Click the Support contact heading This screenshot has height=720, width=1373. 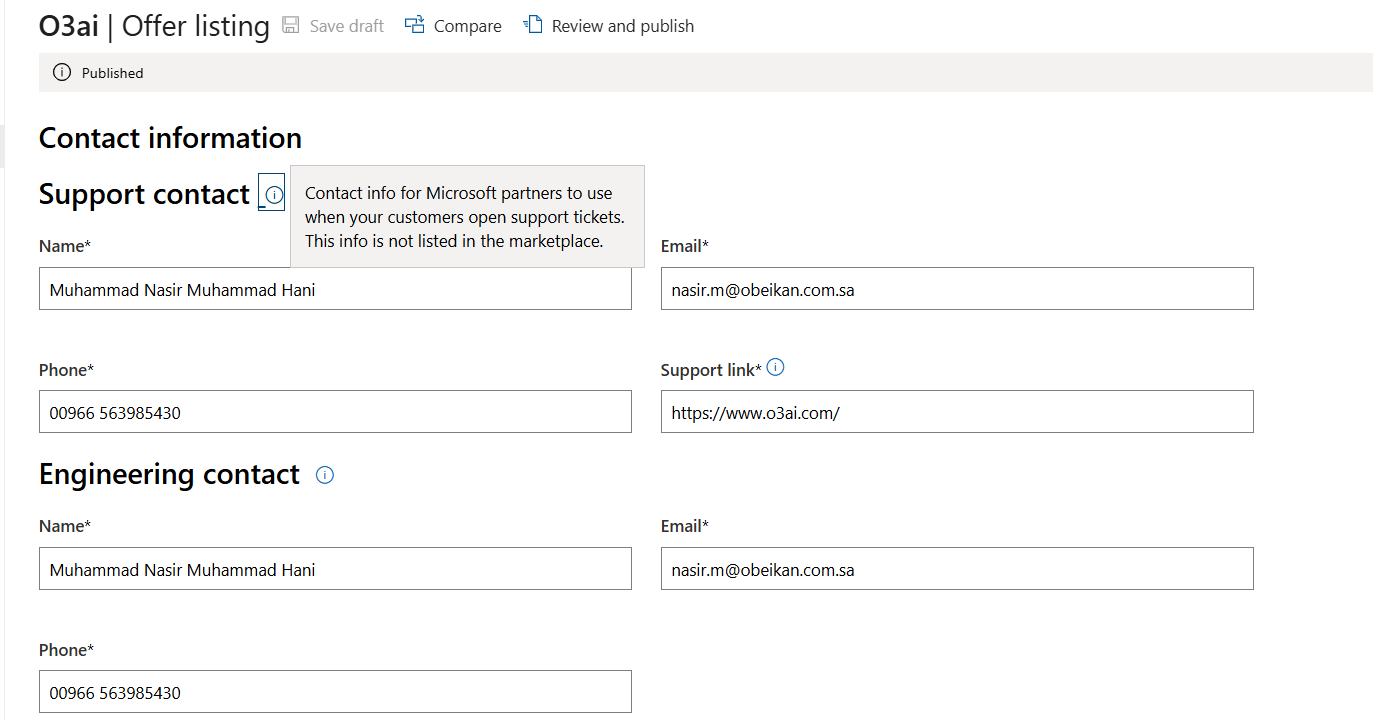144,194
